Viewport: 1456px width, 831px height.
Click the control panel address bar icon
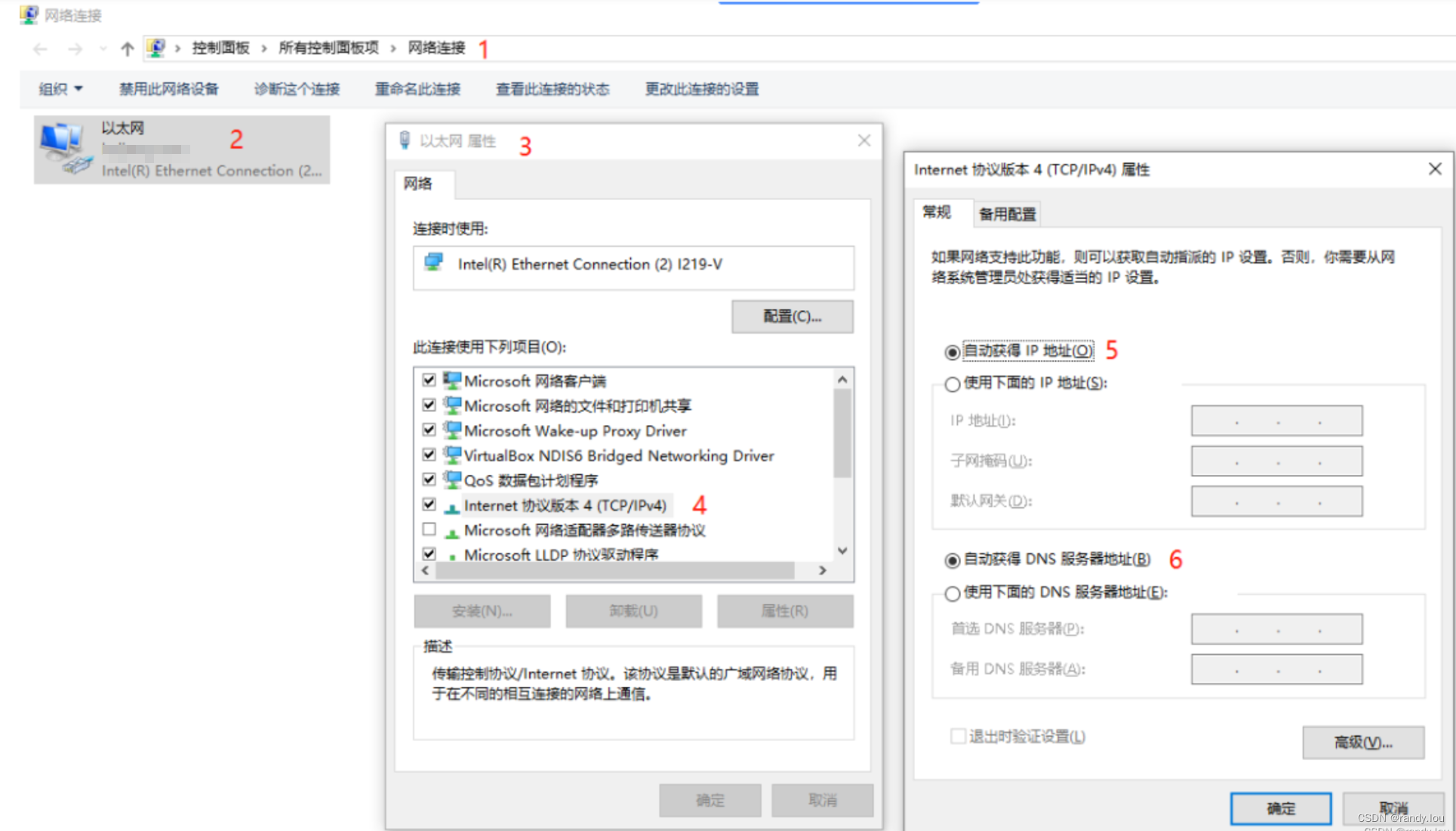[x=155, y=48]
